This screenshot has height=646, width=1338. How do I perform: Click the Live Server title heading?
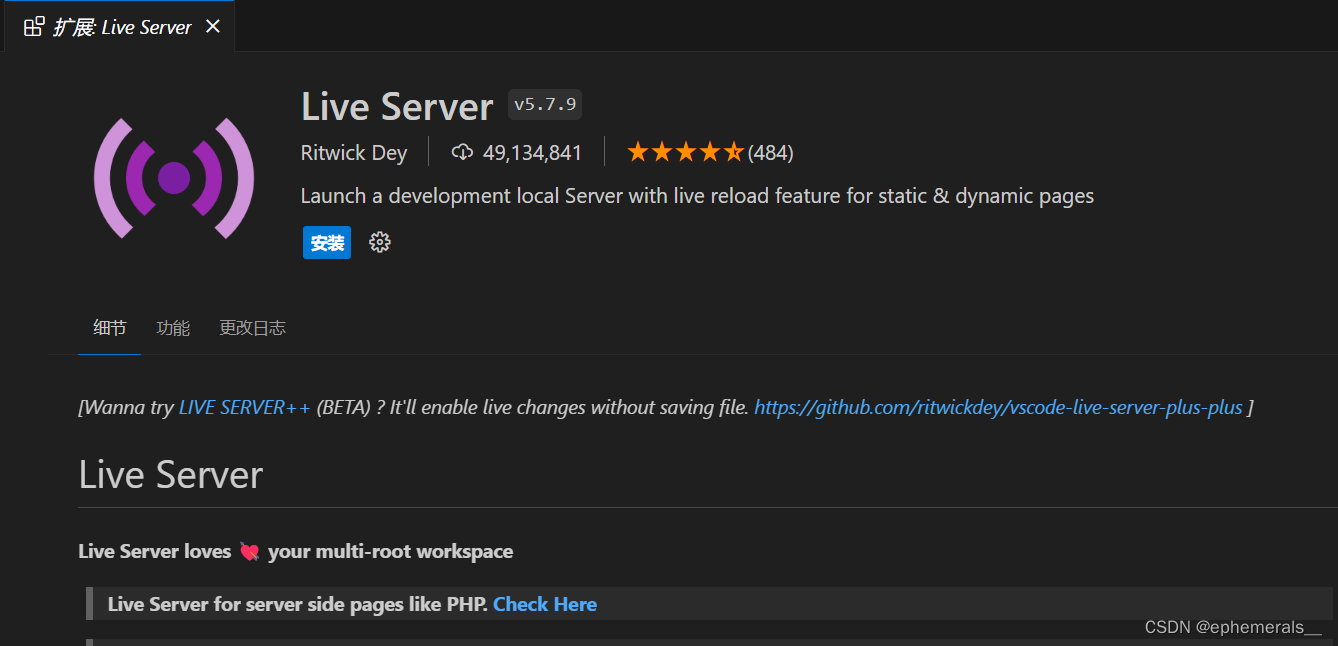[397, 107]
